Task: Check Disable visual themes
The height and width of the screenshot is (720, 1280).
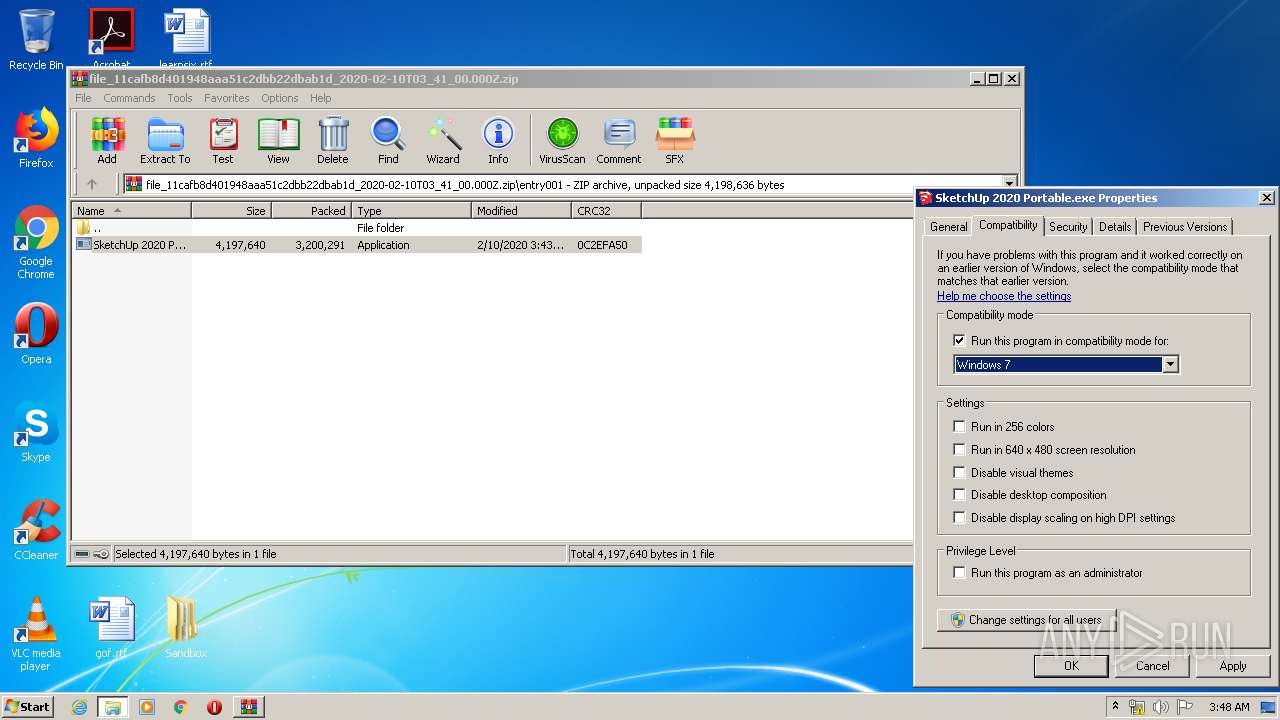Action: coord(960,473)
